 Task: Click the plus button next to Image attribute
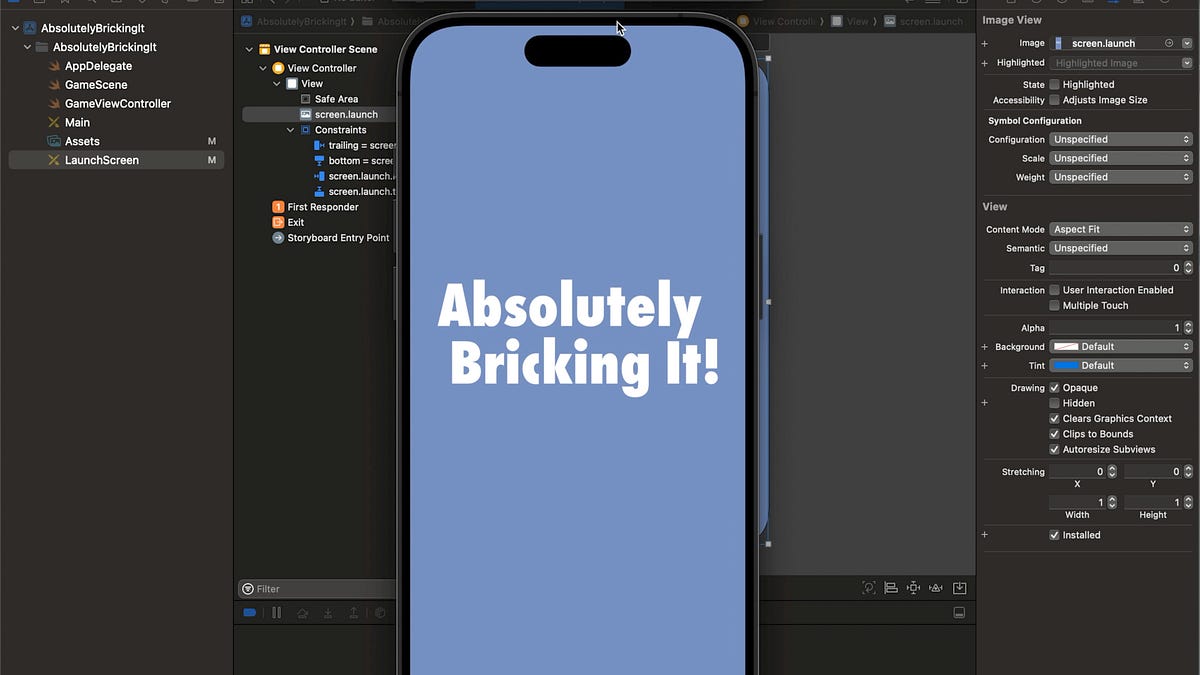pos(984,42)
